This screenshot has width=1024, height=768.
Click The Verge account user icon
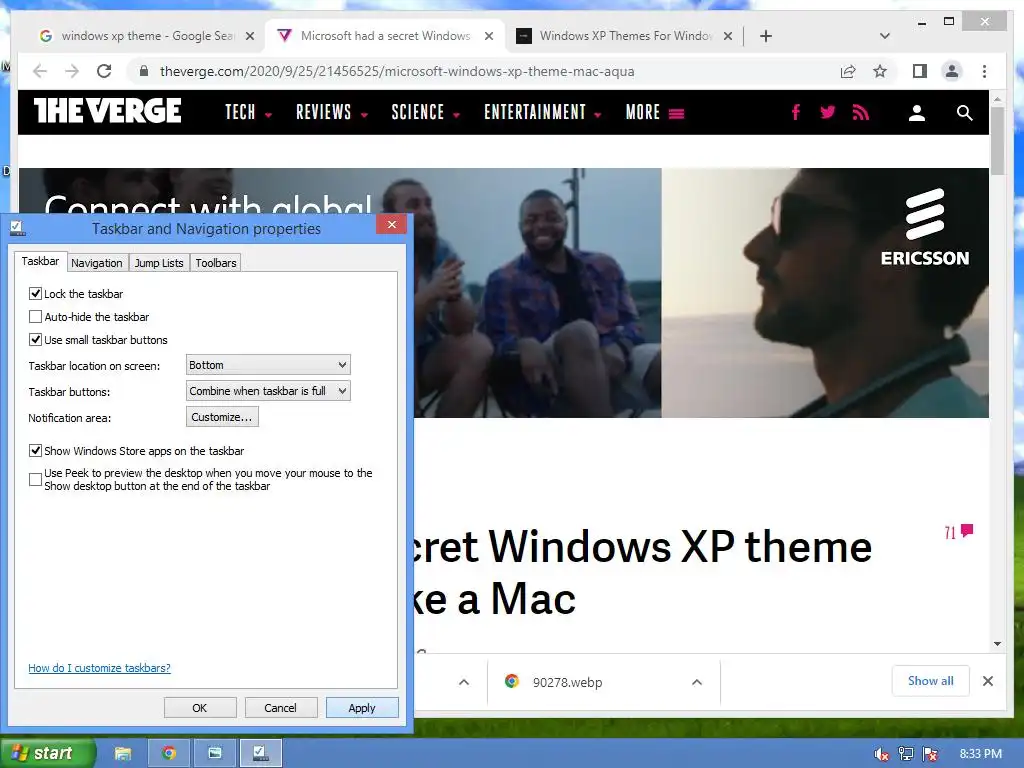[917, 113]
